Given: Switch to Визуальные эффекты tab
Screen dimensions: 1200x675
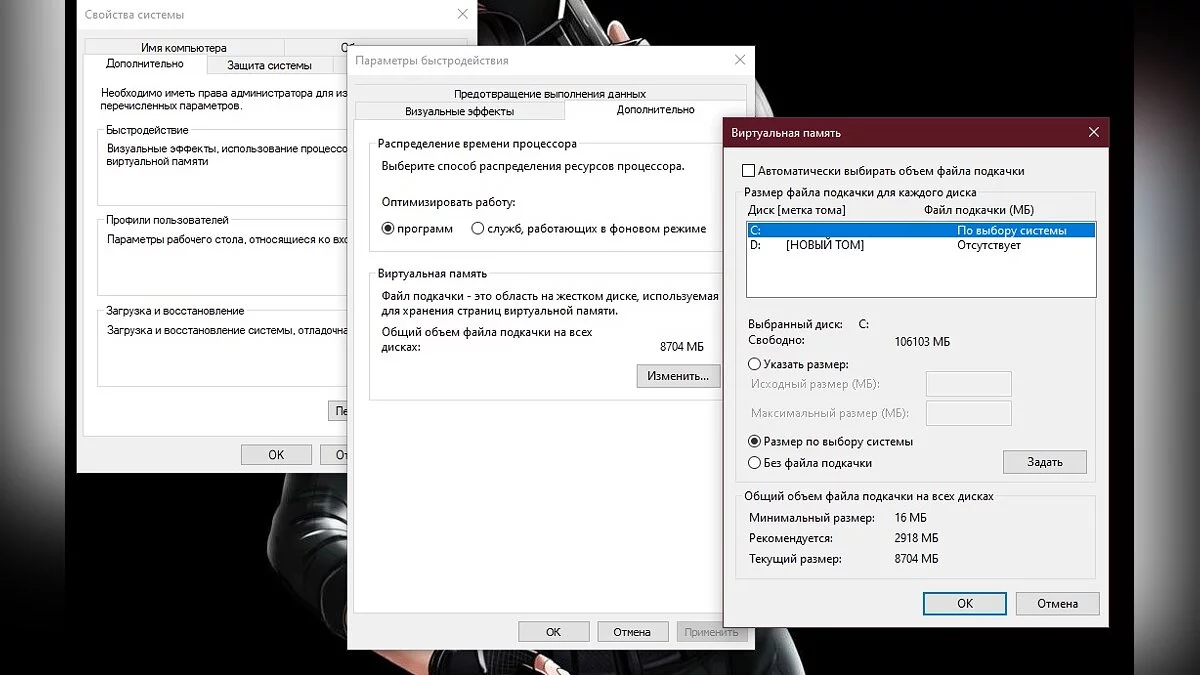Looking at the screenshot, I should (x=460, y=111).
